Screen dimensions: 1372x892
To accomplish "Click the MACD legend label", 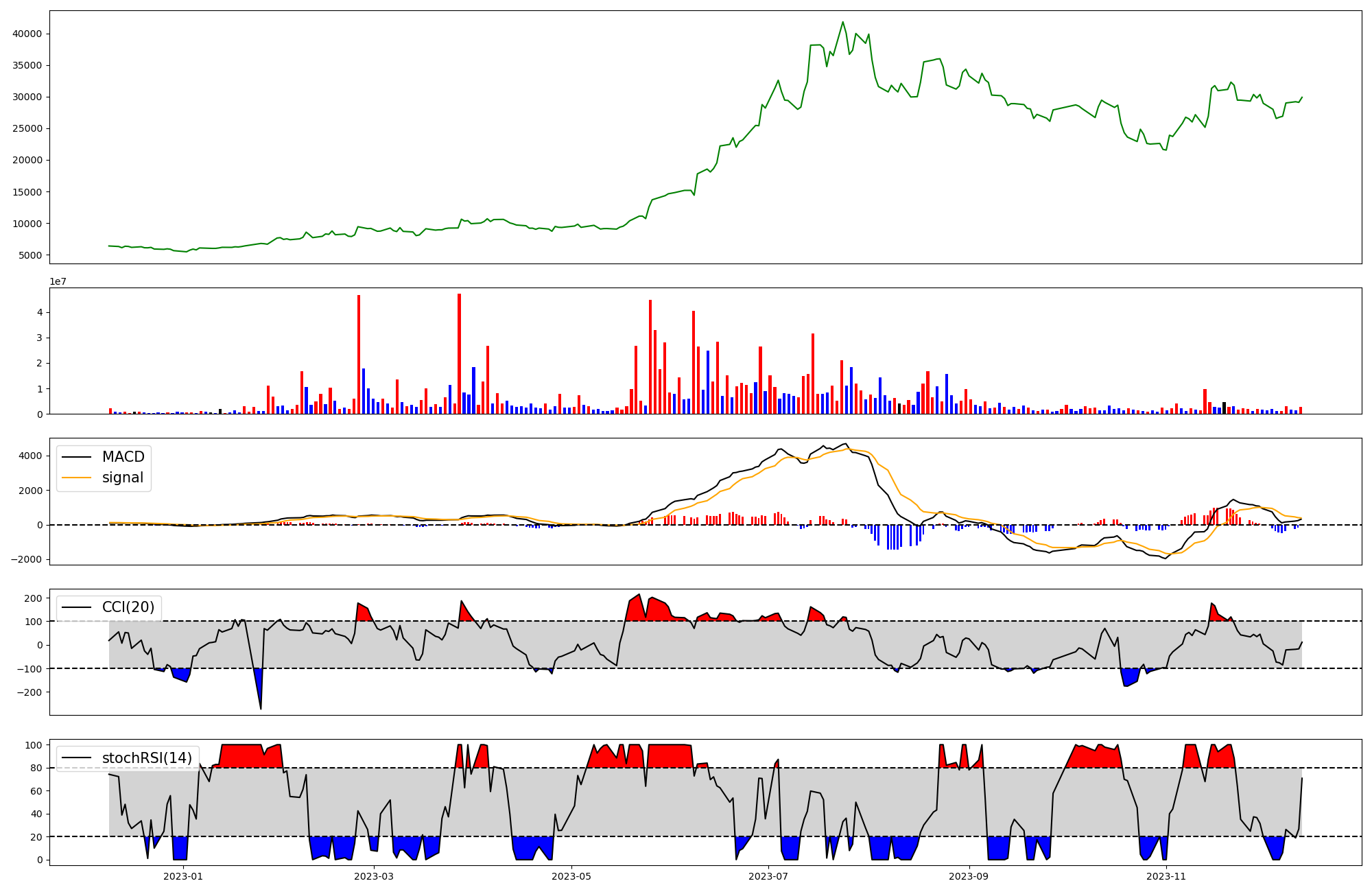I will click(x=123, y=457).
